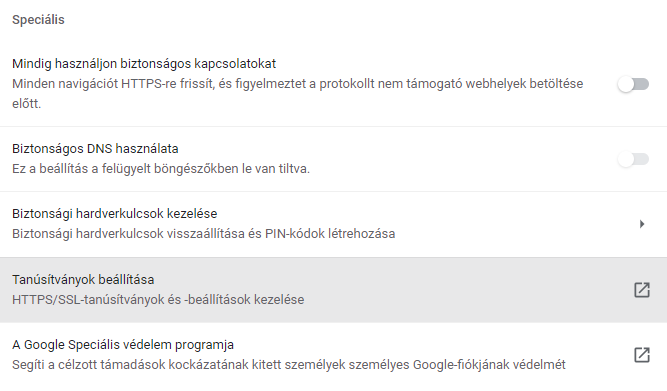Click 'Segíti a célzott támadások' description text
This screenshot has width=667, height=391.
pyautogui.click(x=289, y=365)
